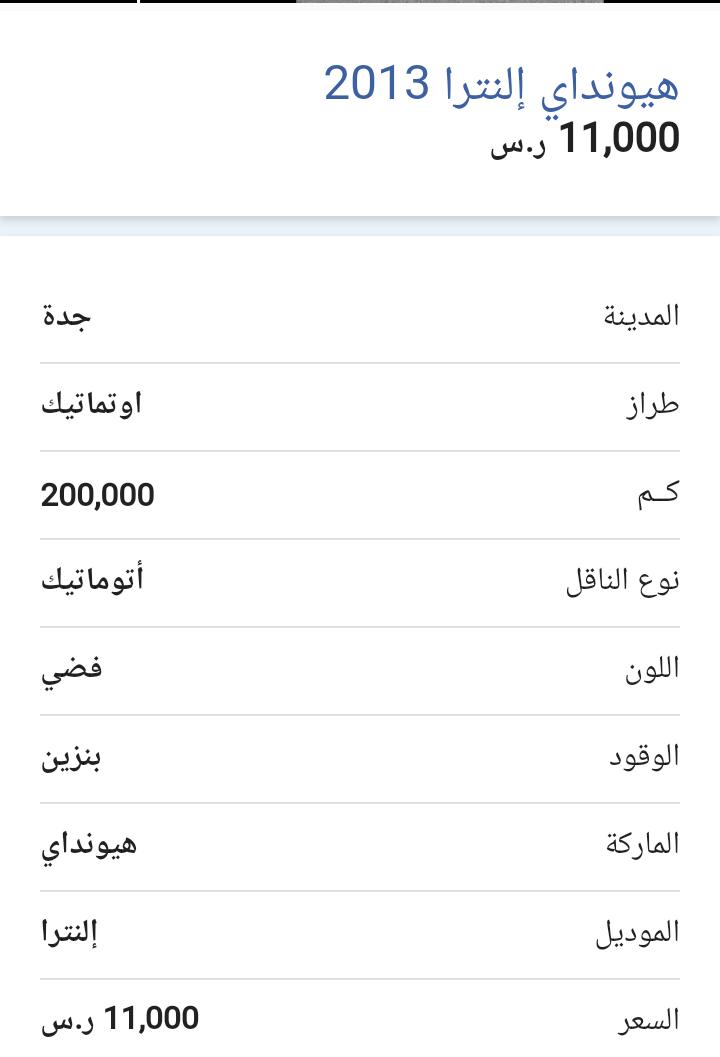
Task: Click the أتوماتيك transmission value
Action: pos(92,580)
